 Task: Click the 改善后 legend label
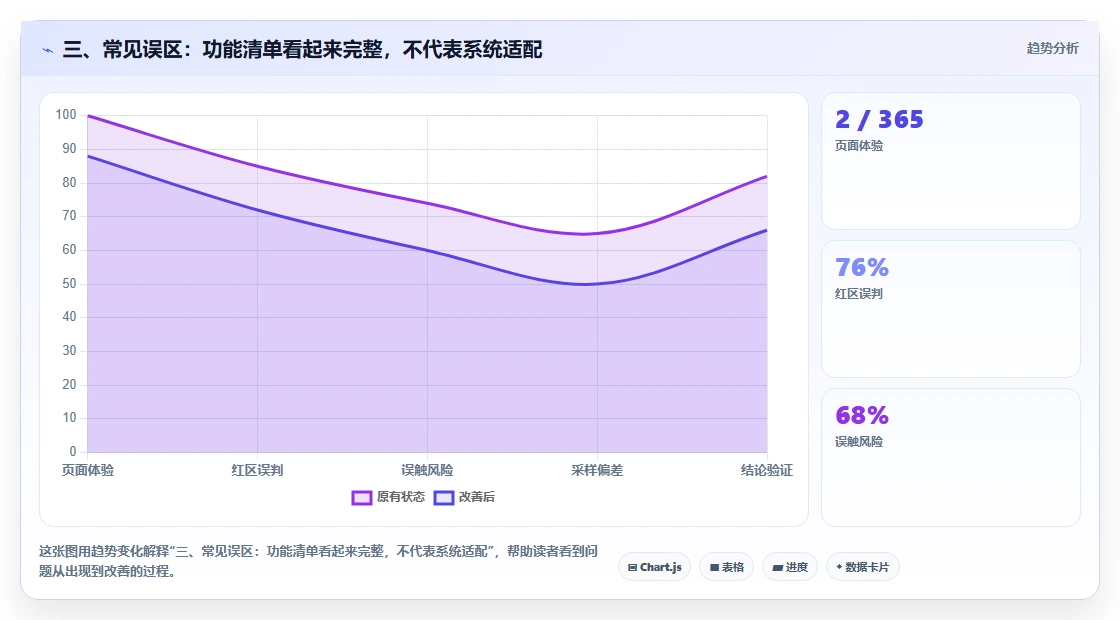[476, 497]
